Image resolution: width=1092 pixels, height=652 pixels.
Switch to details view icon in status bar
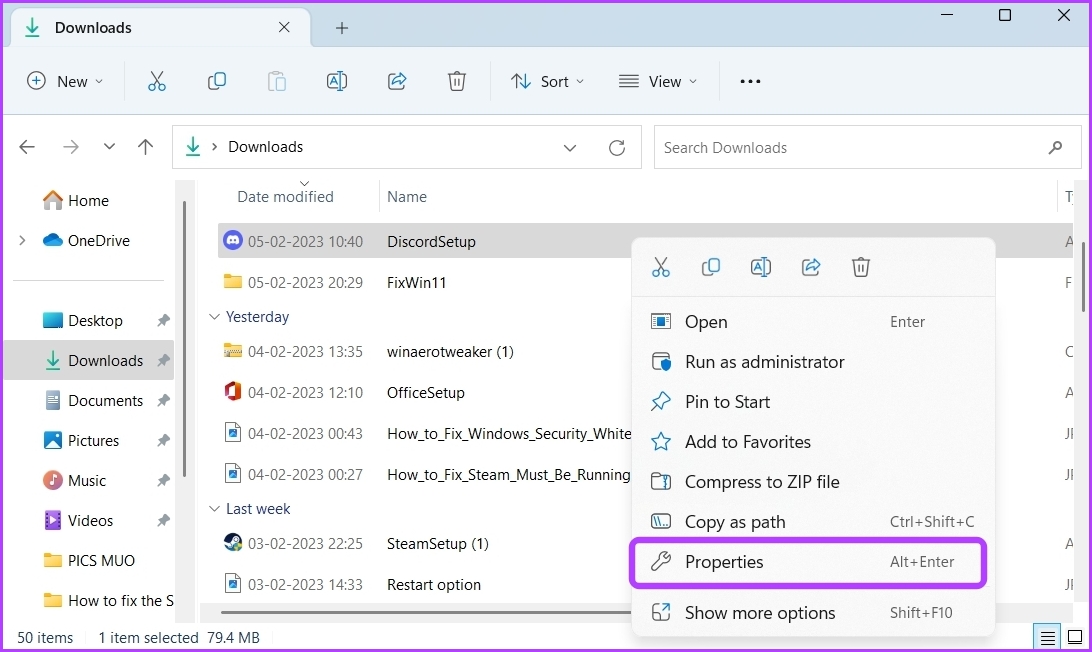tap(1047, 637)
